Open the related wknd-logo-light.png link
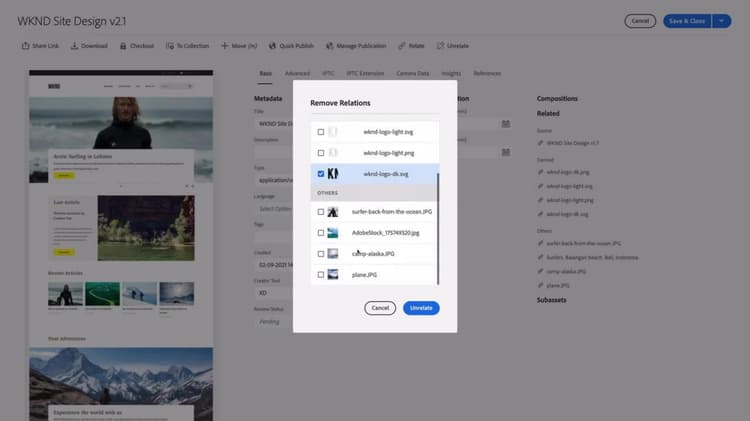Screen dimensions: 750x421 coord(570,200)
